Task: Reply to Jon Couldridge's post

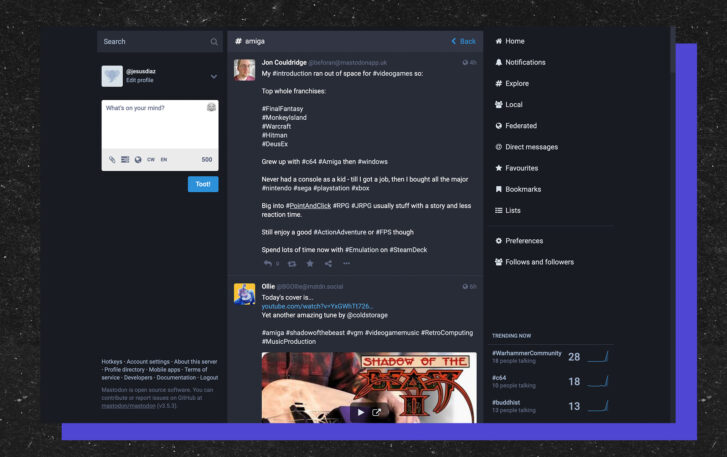Action: pyautogui.click(x=267, y=263)
